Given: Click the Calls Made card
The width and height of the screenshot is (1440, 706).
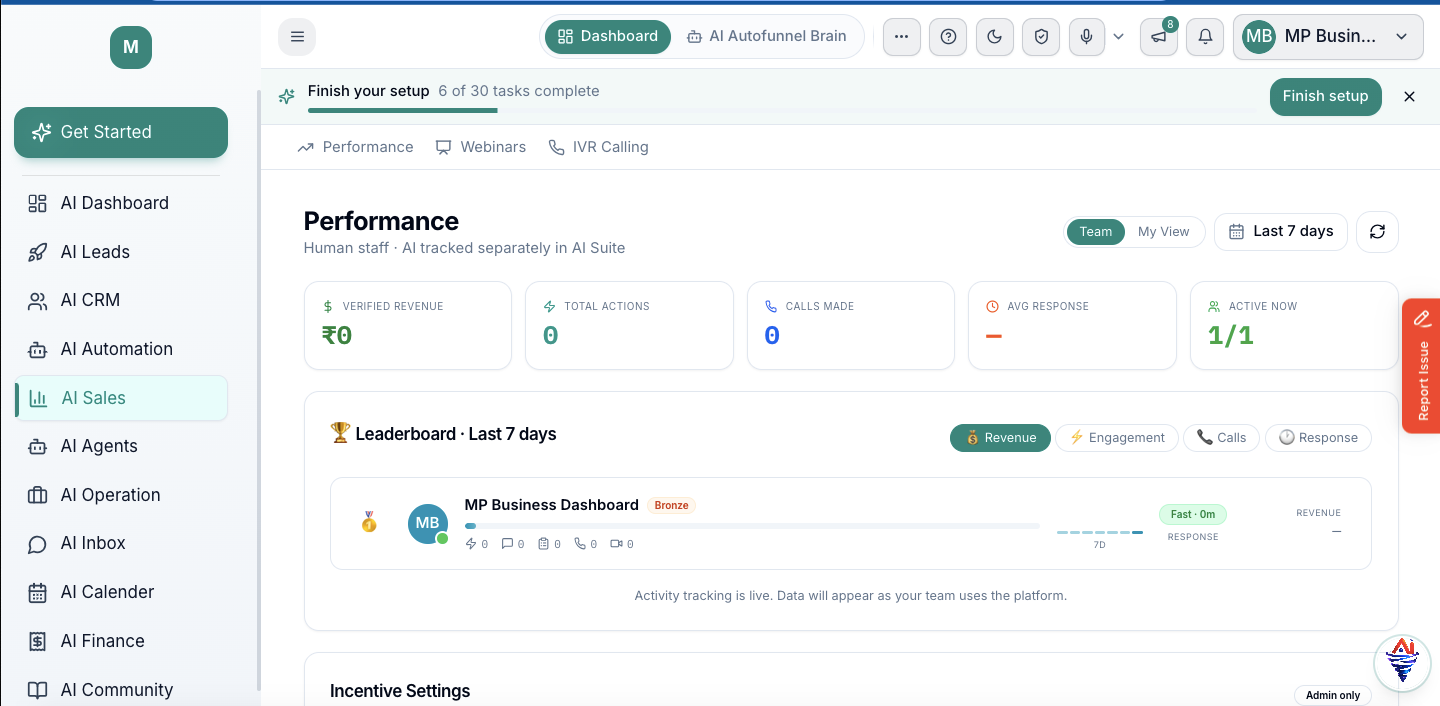Looking at the screenshot, I should coord(851,326).
